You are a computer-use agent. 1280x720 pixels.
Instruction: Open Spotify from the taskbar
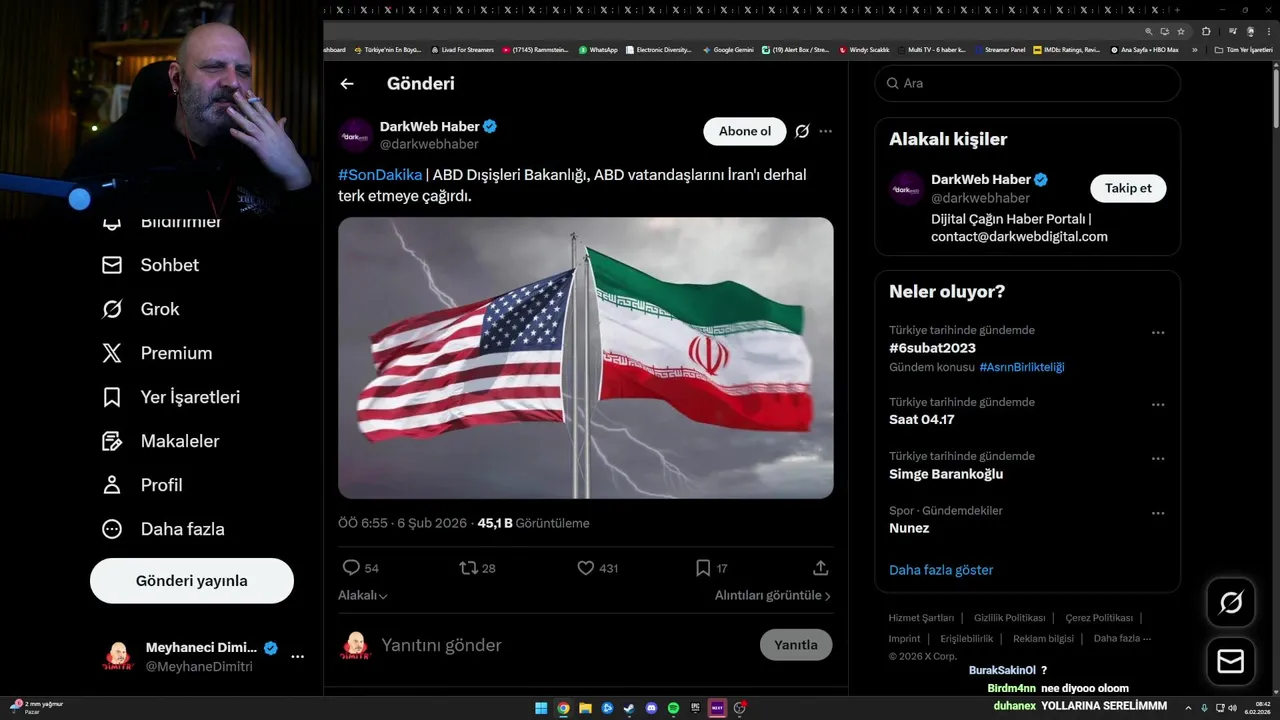[673, 708]
